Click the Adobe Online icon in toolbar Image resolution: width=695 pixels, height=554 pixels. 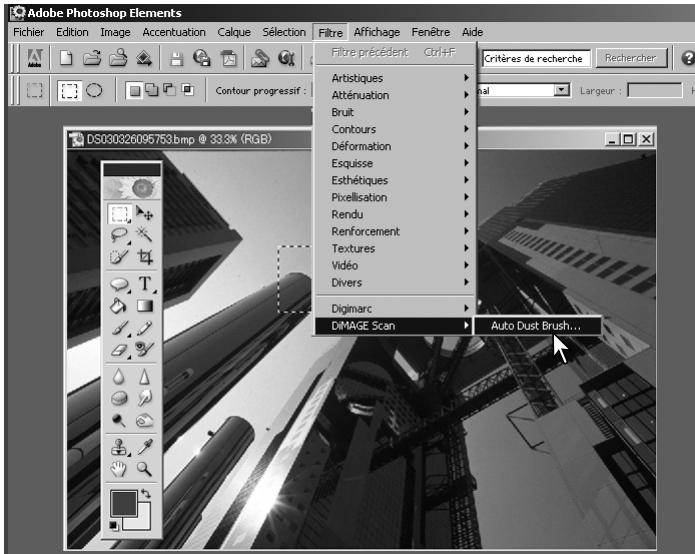[x=35, y=58]
